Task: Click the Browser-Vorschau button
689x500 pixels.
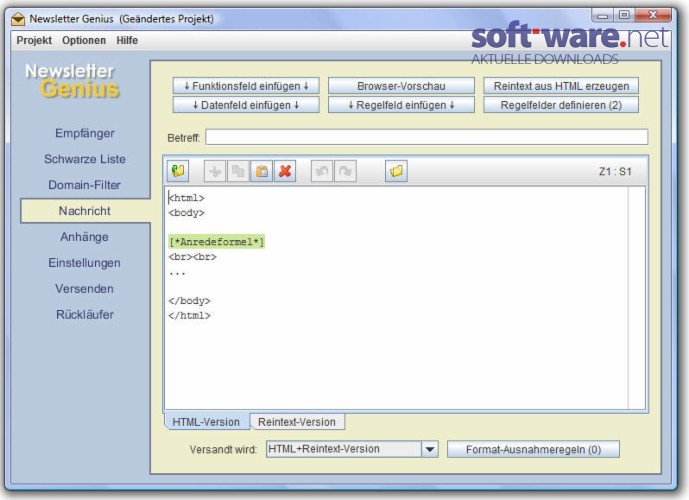Action: pyautogui.click(x=401, y=86)
